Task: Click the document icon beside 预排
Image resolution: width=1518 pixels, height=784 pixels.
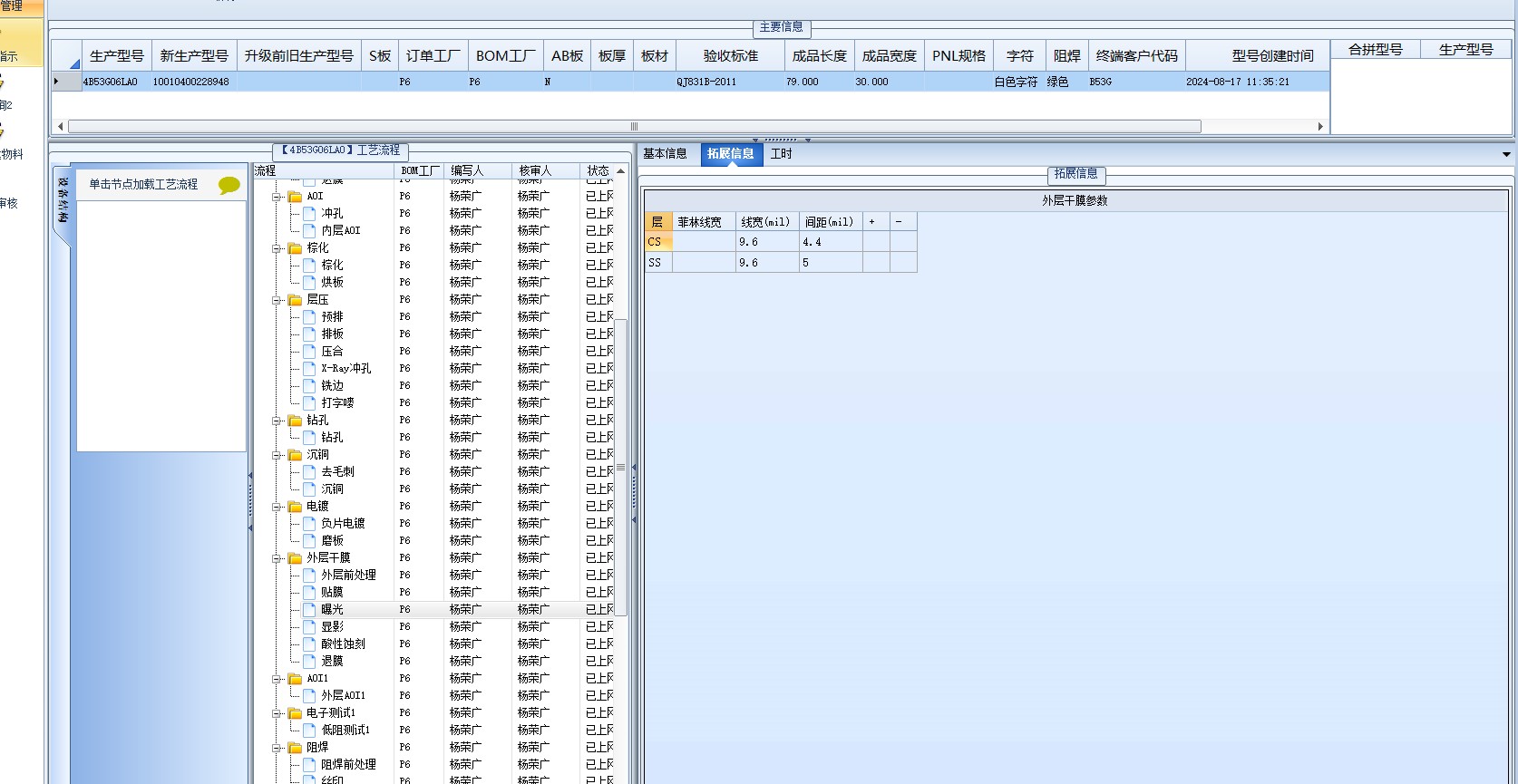Action: pyautogui.click(x=309, y=316)
